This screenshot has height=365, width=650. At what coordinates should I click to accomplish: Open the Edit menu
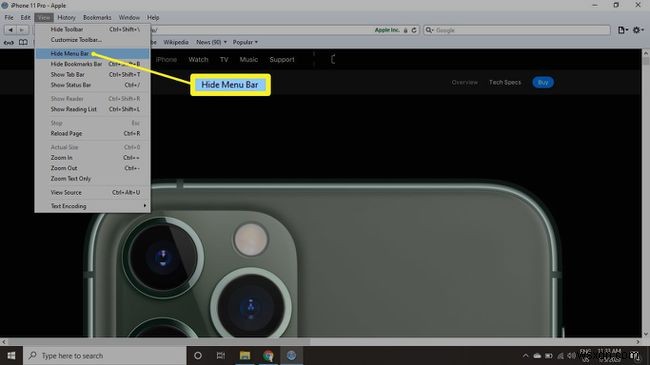coord(25,17)
